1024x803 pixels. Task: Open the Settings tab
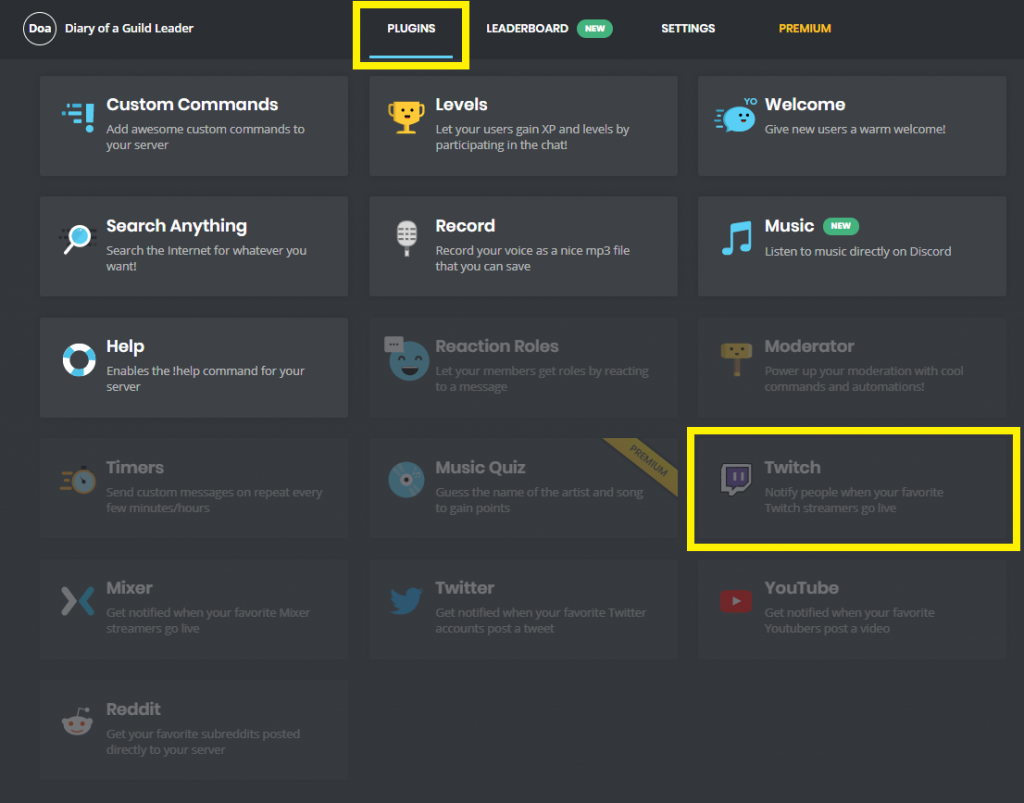688,29
